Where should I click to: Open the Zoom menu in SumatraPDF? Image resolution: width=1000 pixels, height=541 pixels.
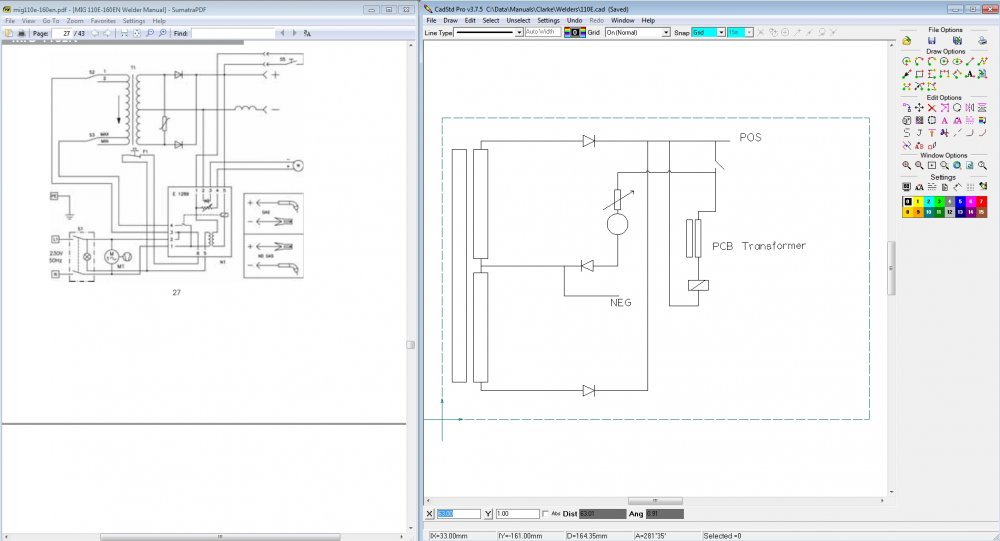tap(75, 21)
